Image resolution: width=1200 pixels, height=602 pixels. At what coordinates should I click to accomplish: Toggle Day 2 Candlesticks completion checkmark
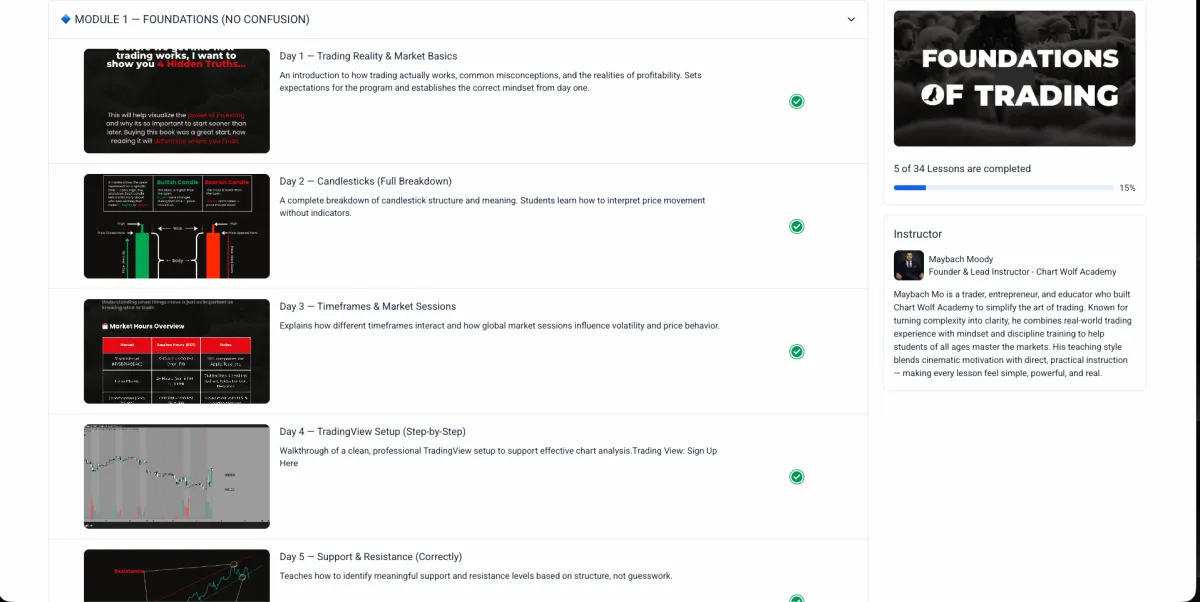pos(796,226)
